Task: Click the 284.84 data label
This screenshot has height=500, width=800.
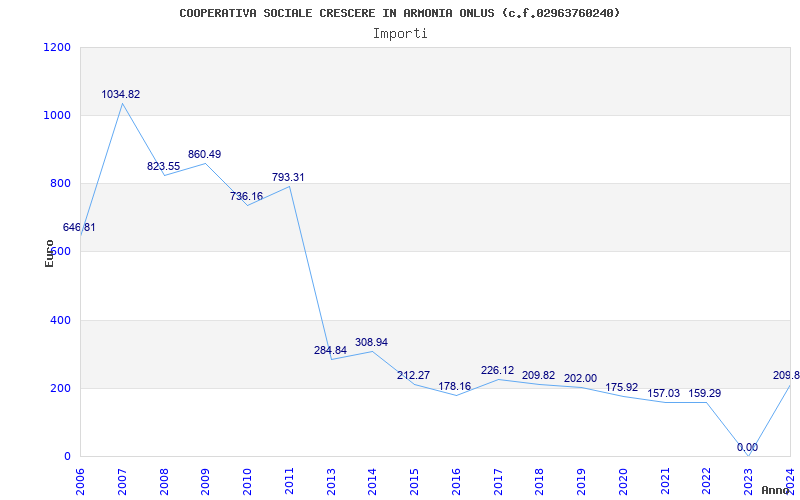Action: 330,351
